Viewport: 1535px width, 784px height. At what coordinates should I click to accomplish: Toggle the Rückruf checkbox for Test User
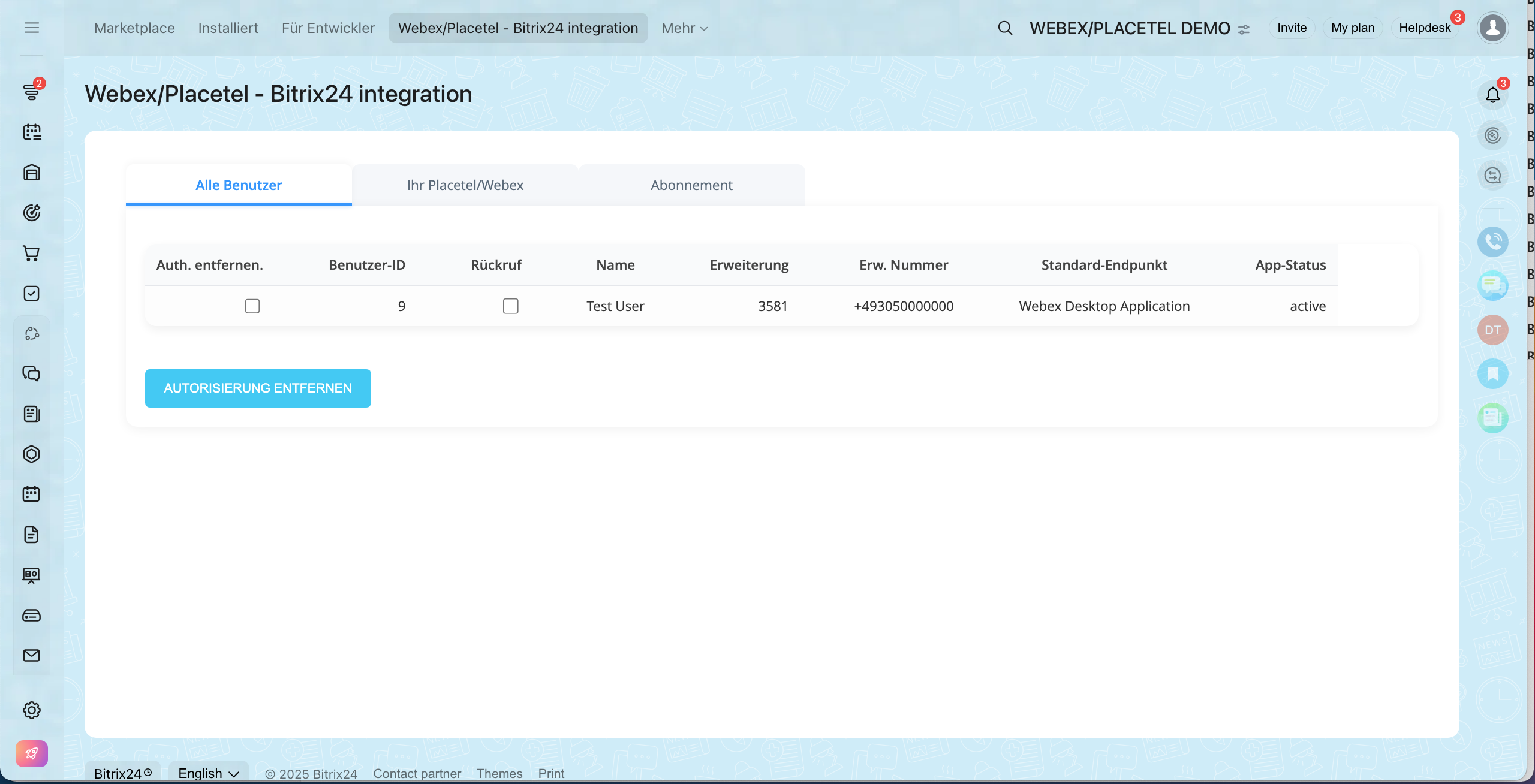(510, 306)
